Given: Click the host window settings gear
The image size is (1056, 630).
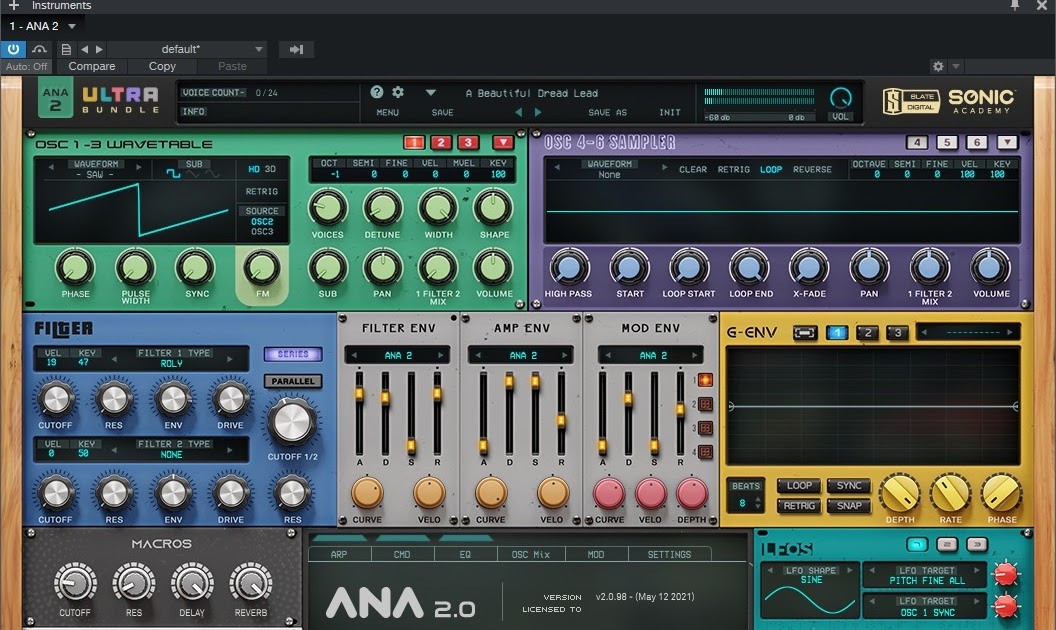Looking at the screenshot, I should pos(938,66).
